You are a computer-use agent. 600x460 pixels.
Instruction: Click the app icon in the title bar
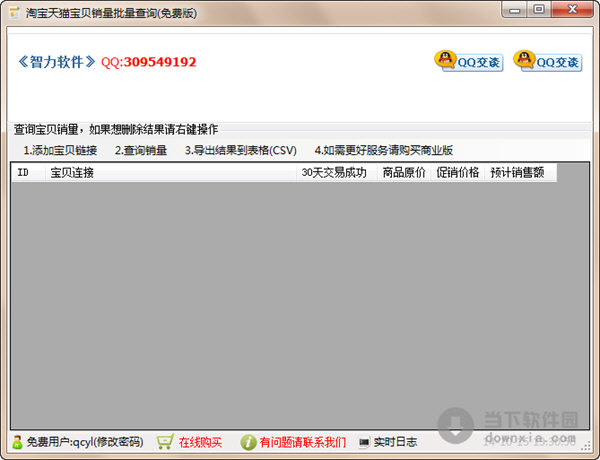click(14, 13)
